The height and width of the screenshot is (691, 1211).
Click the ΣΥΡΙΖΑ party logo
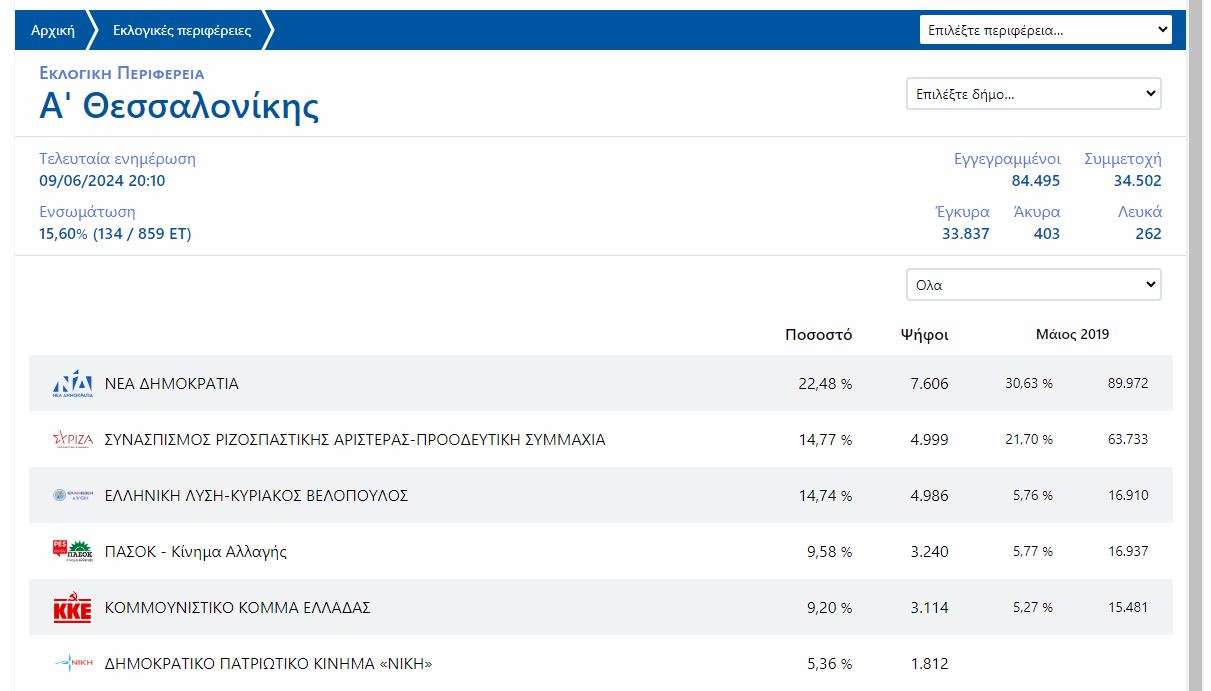tap(72, 439)
